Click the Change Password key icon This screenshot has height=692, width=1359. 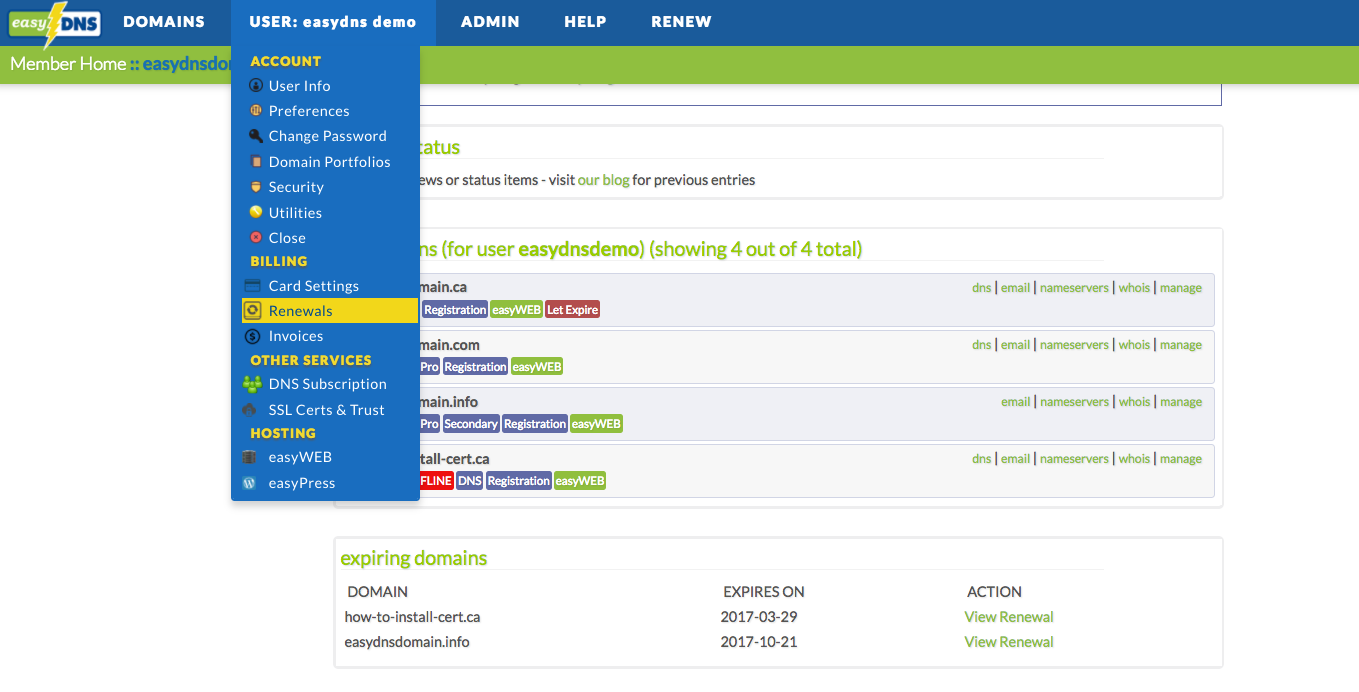click(255, 136)
